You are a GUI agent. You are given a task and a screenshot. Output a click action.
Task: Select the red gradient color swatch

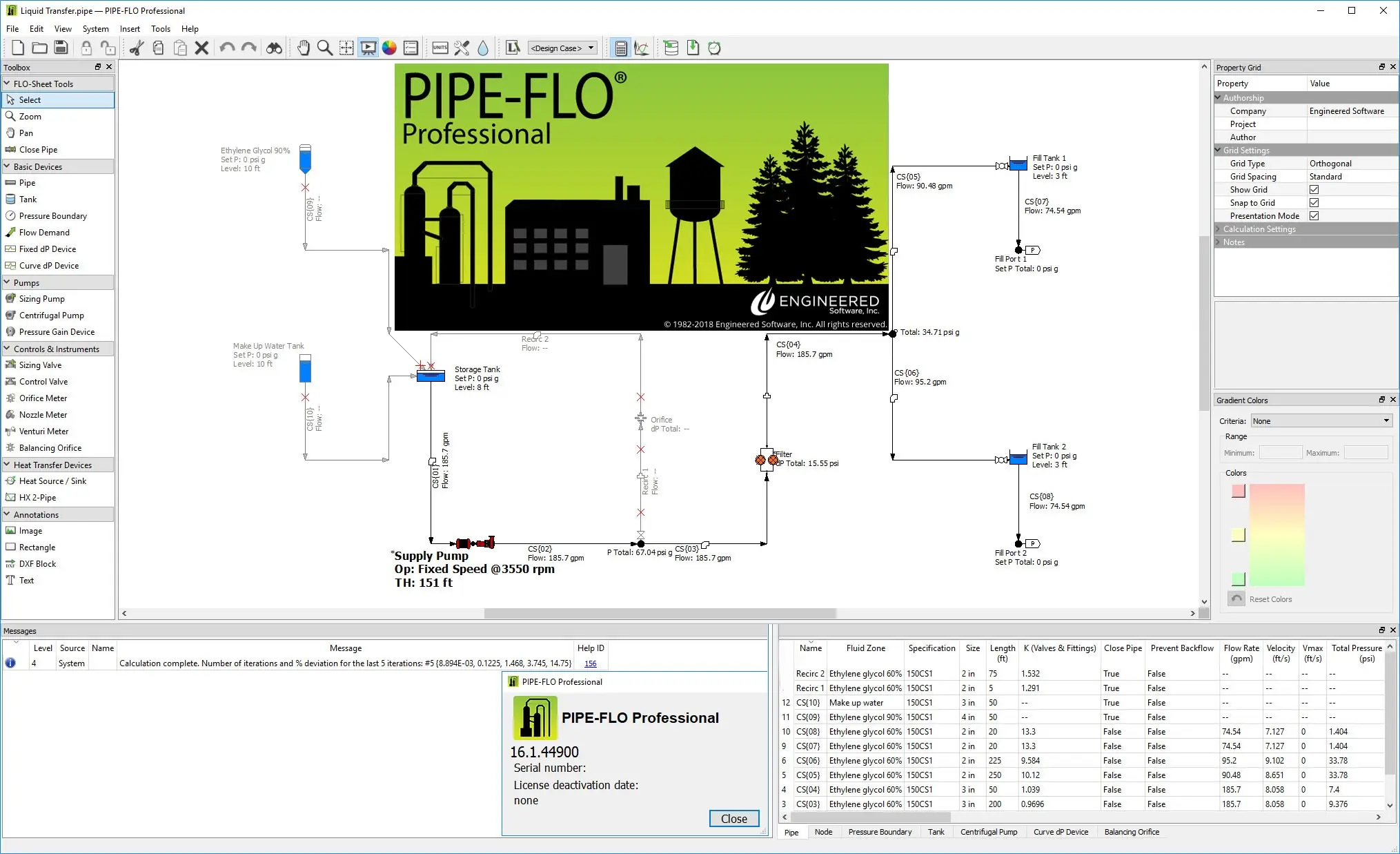(x=1239, y=491)
